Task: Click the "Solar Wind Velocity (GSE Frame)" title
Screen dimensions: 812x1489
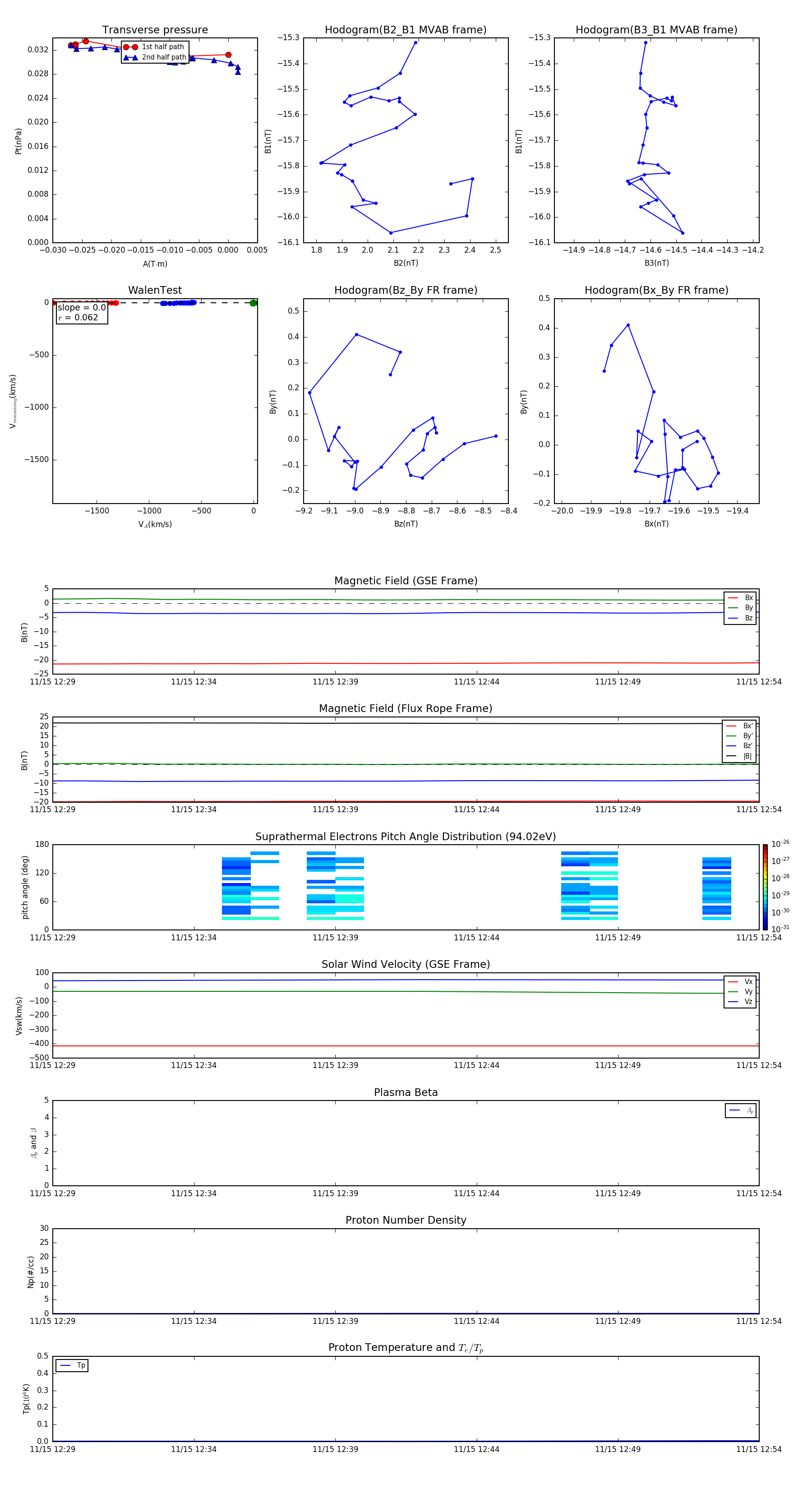Action: point(406,965)
